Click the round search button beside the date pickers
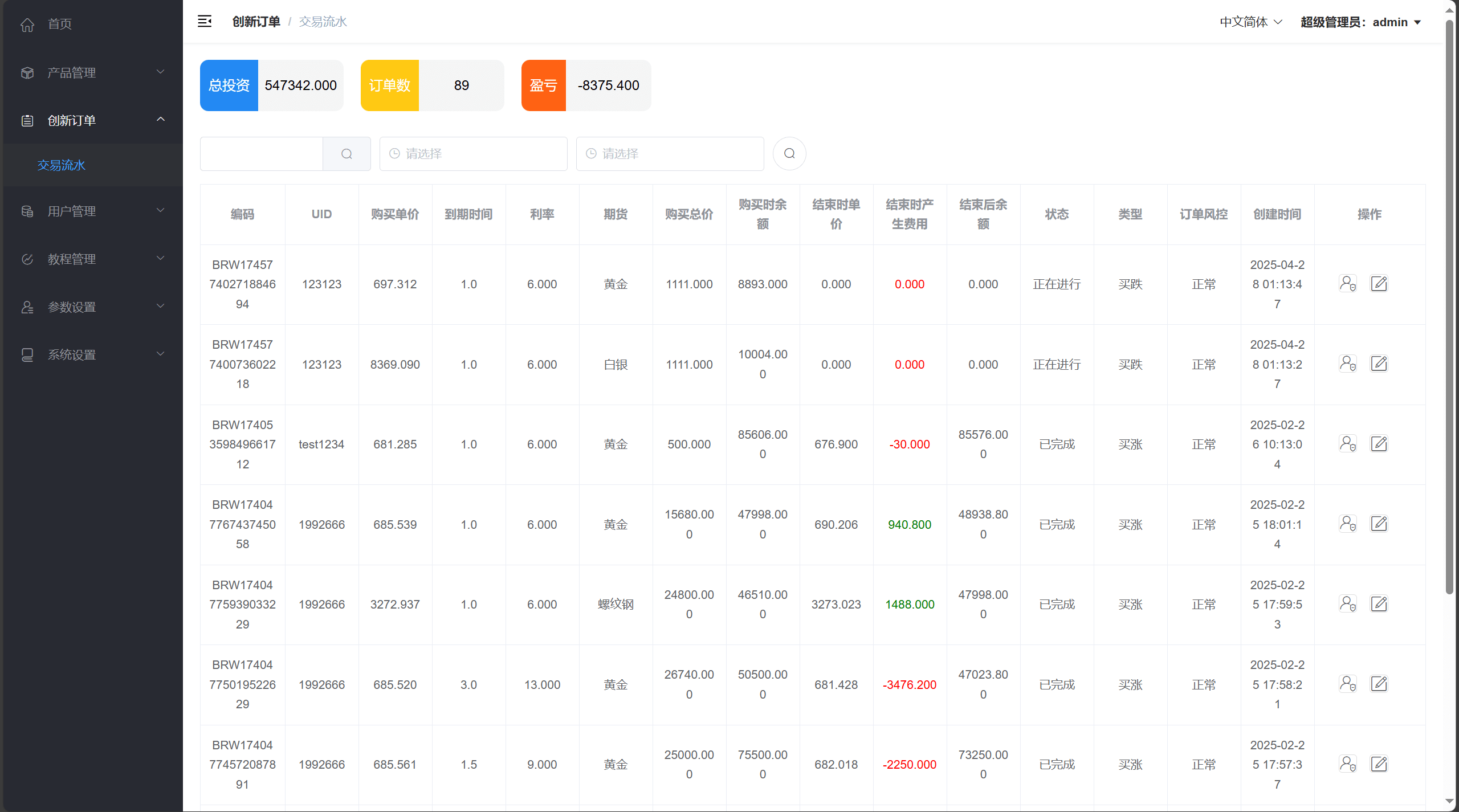This screenshot has width=1459, height=812. coord(789,153)
